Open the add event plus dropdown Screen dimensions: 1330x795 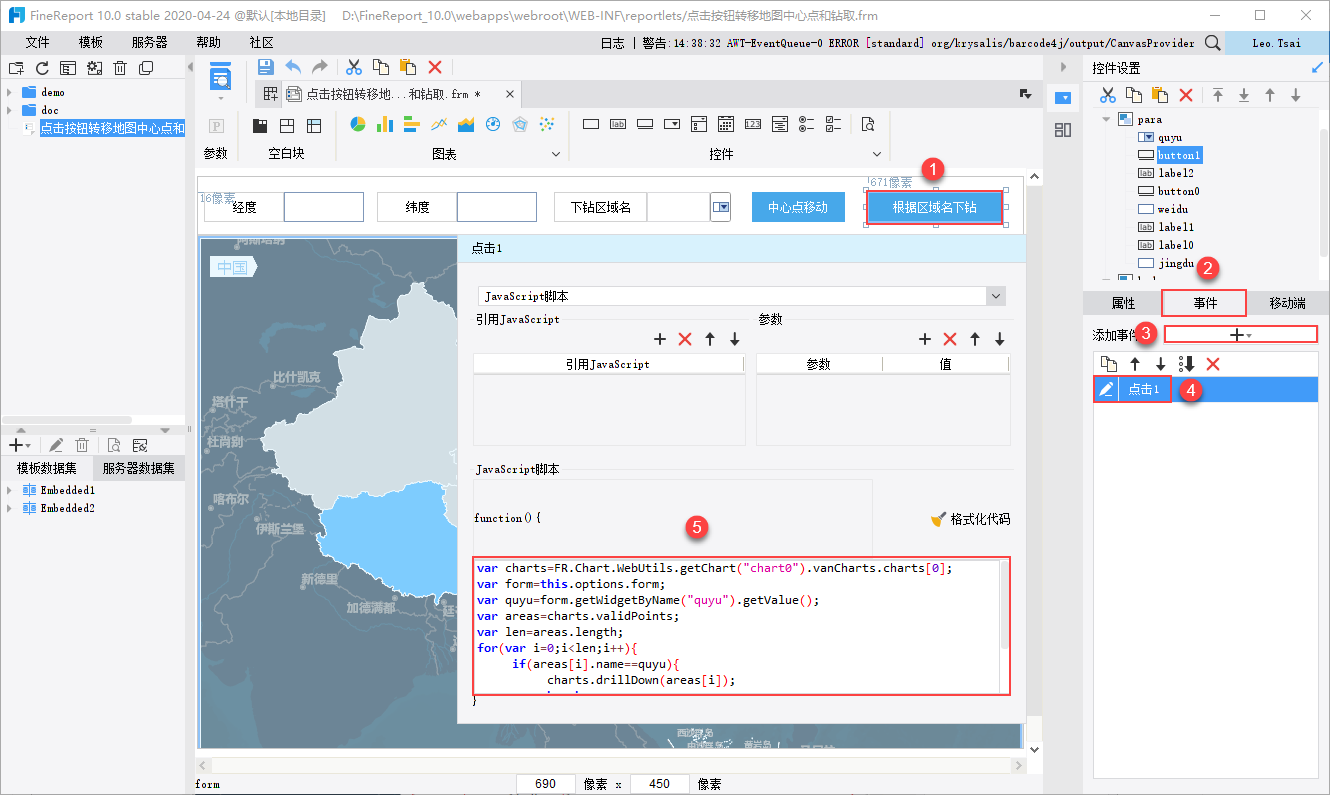(x=1240, y=335)
